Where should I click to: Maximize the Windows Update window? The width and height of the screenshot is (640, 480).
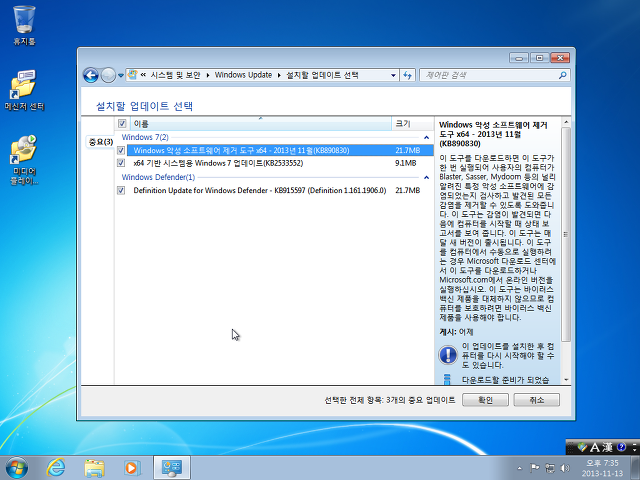pyautogui.click(x=539, y=58)
